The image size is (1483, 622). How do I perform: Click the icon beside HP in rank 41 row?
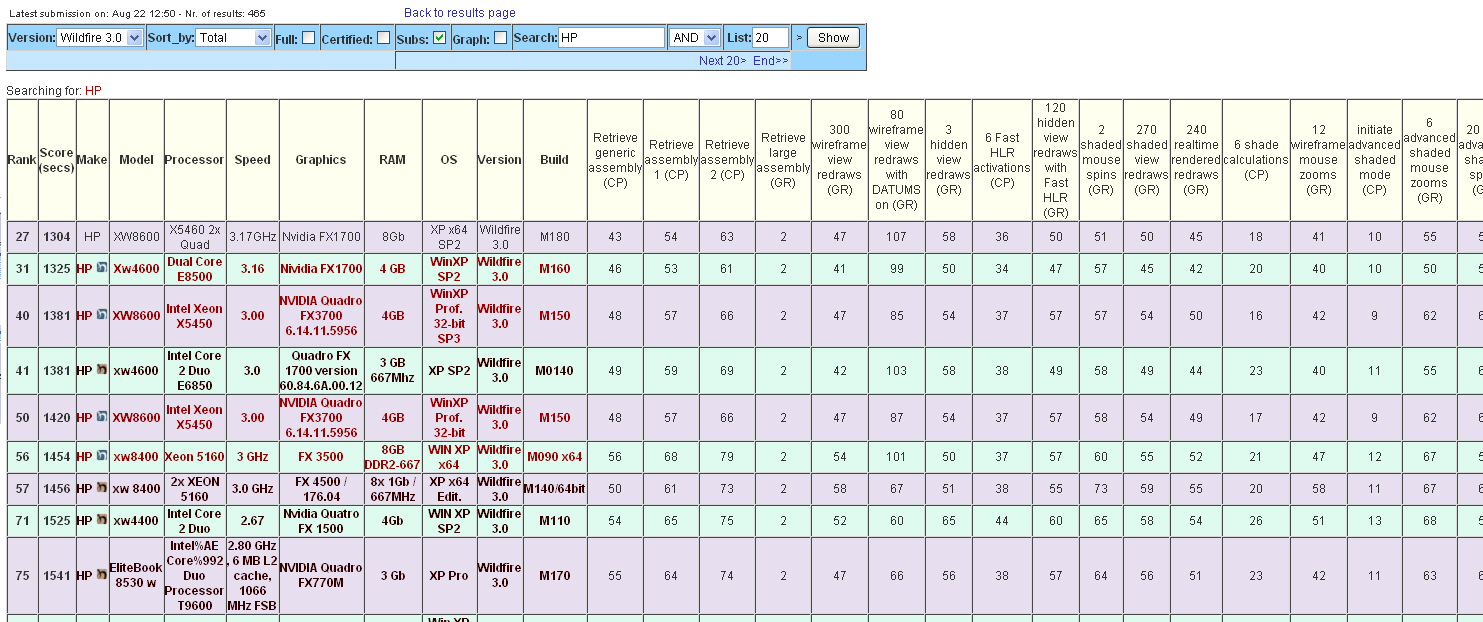[101, 371]
